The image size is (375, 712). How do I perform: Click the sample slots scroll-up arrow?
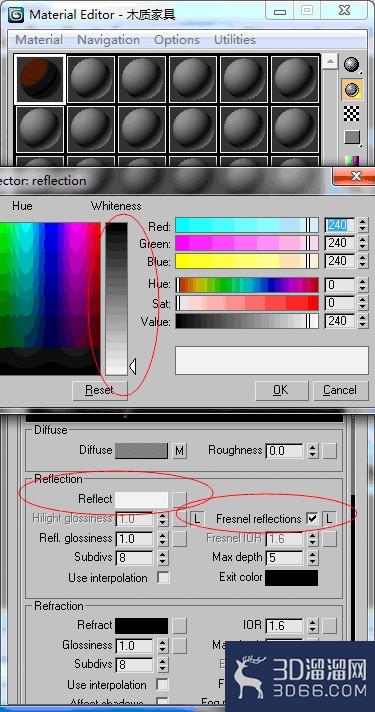click(x=330, y=61)
